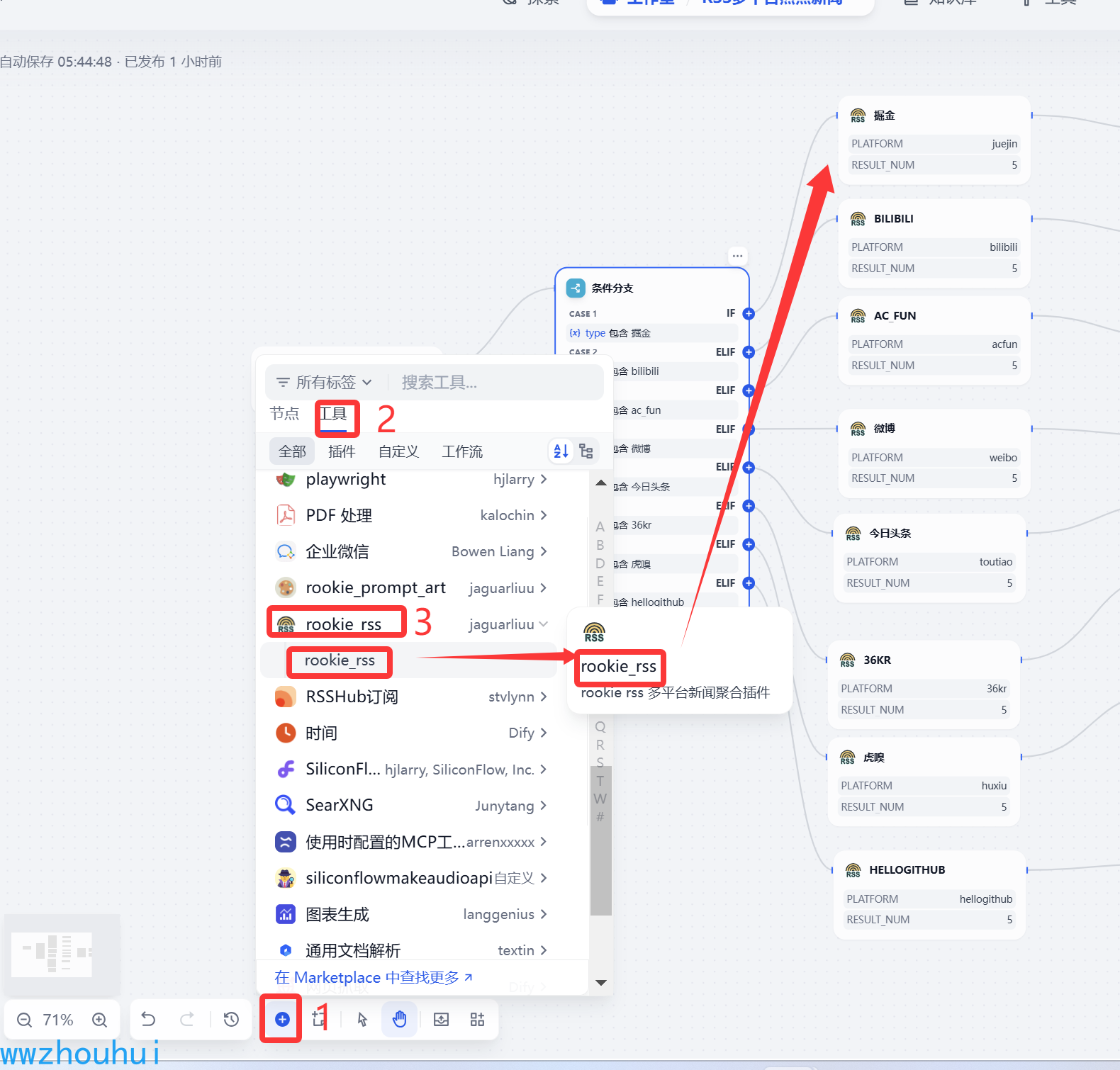This screenshot has height=1070, width=1120.
Task: Click the RSS icon on HELLOGITHUB node
Action: (853, 870)
